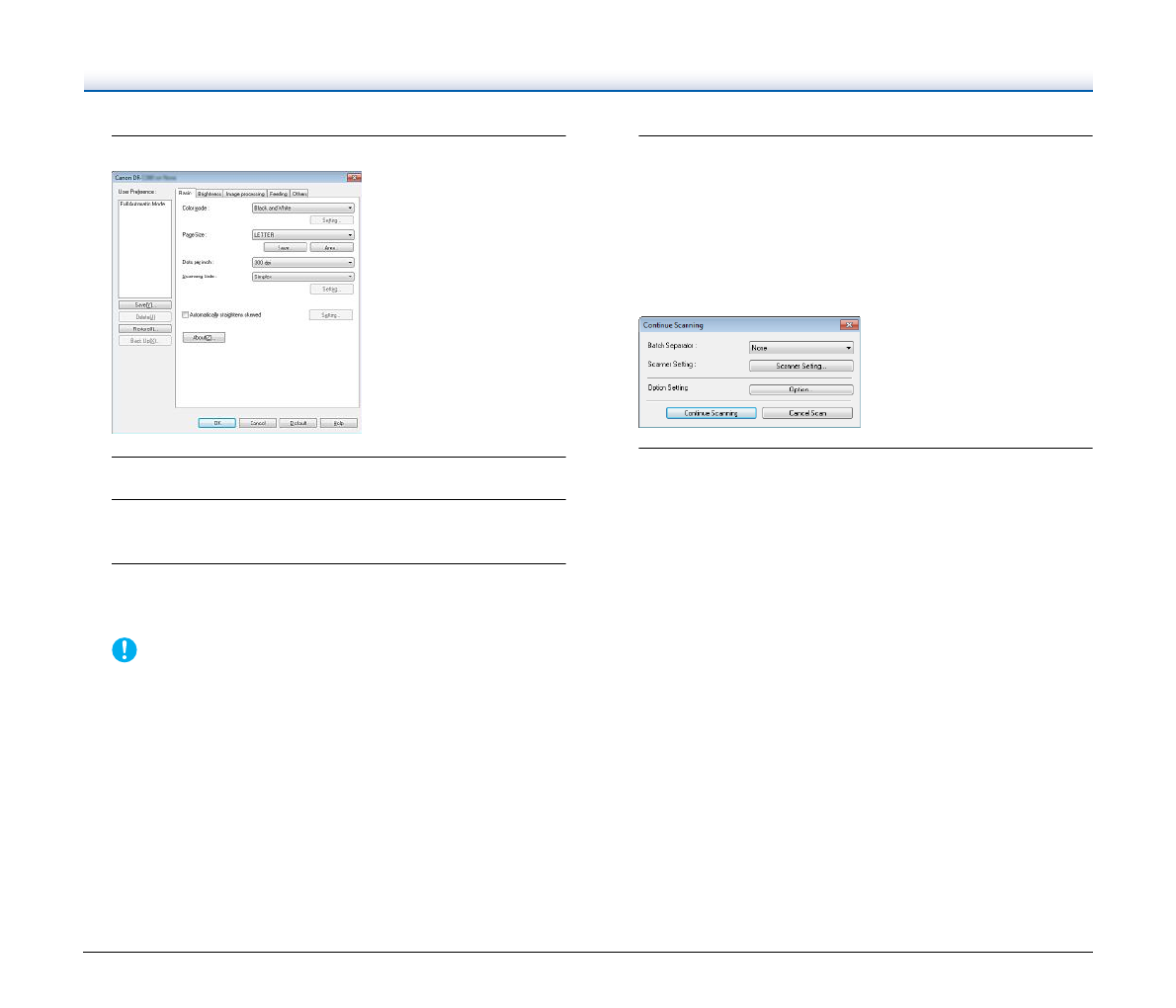Image resolution: width=1176 pixels, height=1008 pixels.
Task: Click the Option button
Action: point(800,389)
